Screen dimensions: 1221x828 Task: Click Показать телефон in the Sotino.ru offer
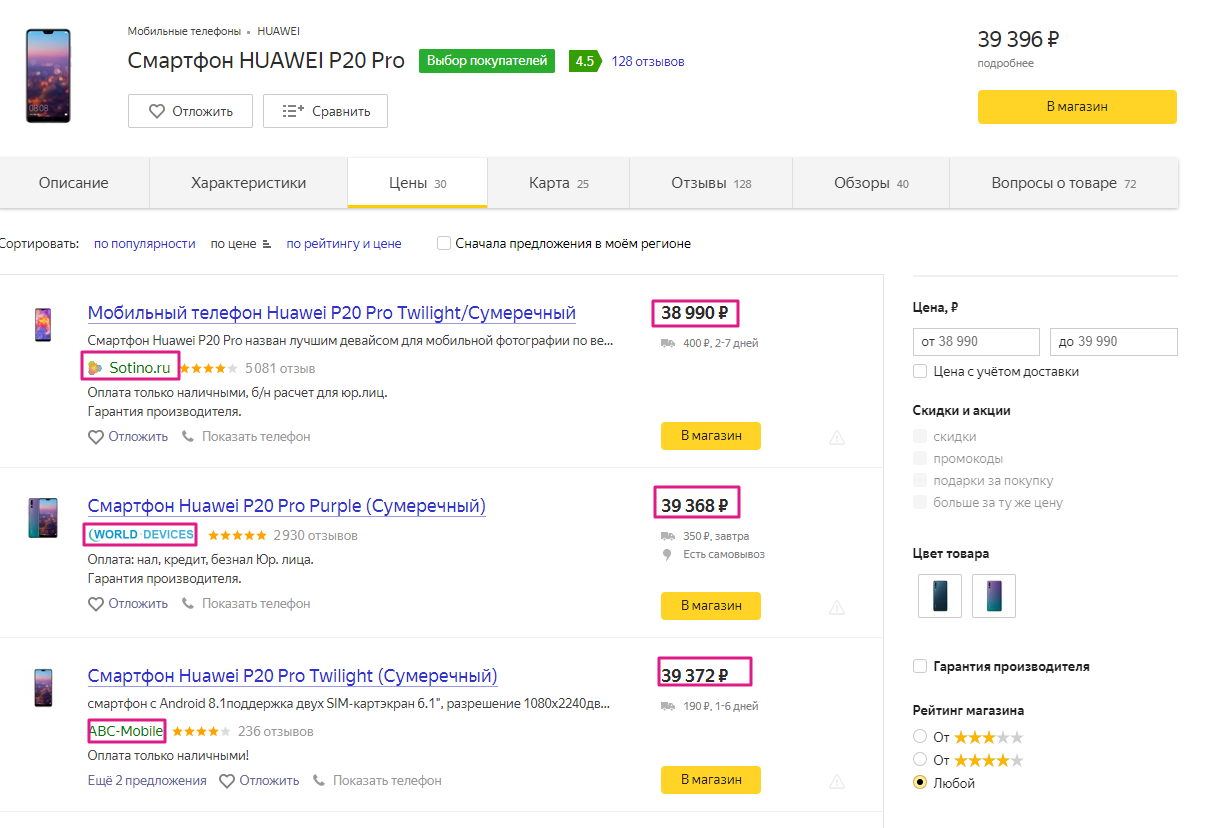point(256,437)
